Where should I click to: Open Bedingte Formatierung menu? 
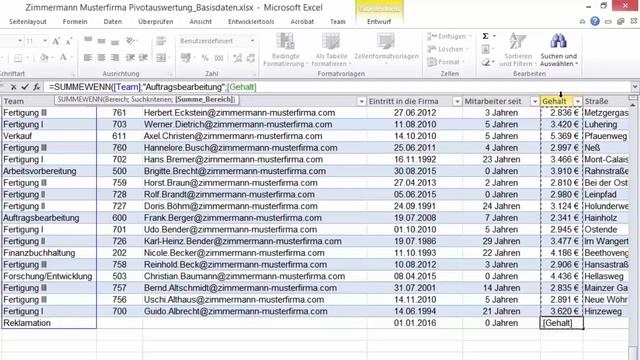(x=286, y=50)
